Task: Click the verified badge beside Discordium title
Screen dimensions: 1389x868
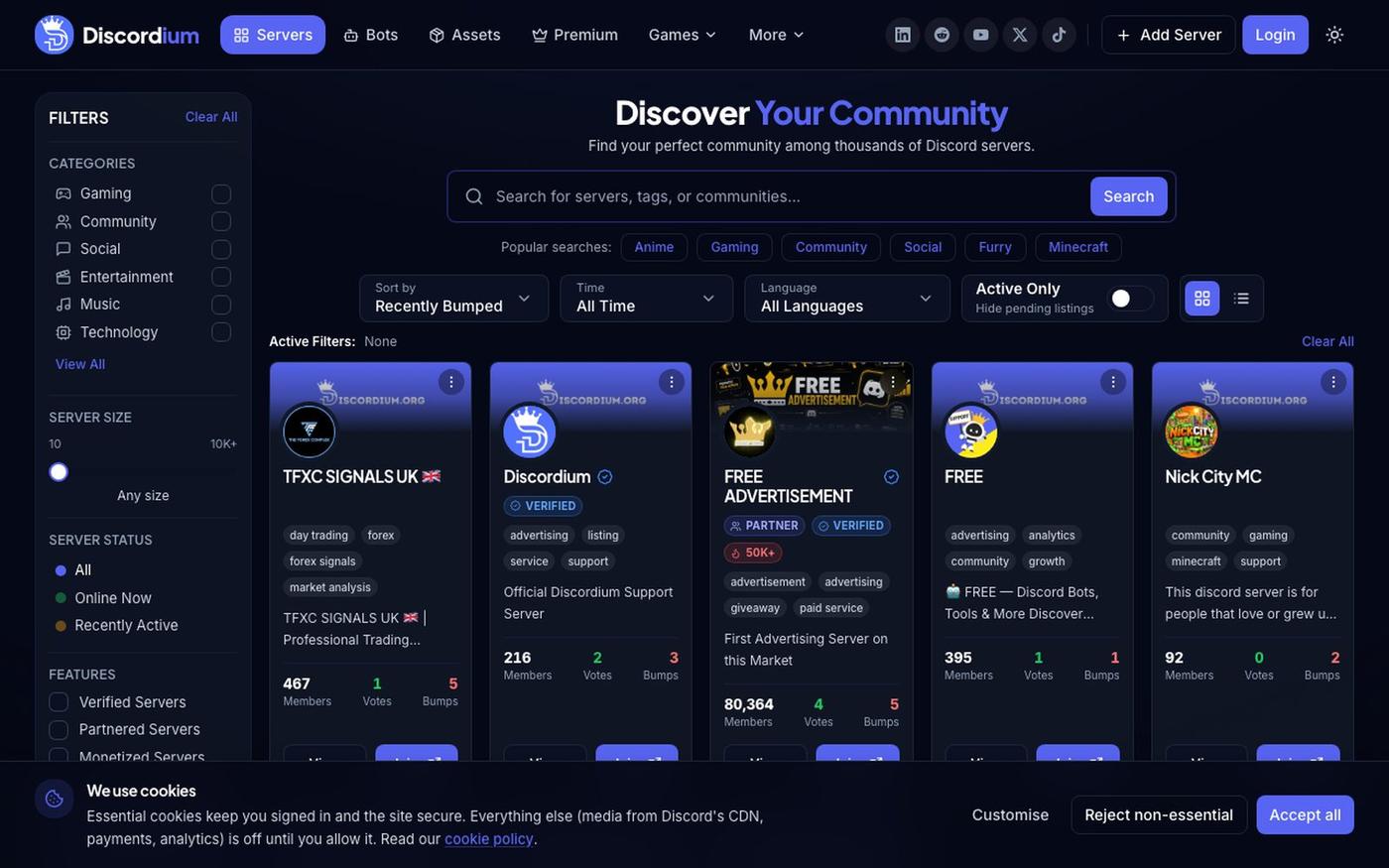Action: pyautogui.click(x=605, y=477)
